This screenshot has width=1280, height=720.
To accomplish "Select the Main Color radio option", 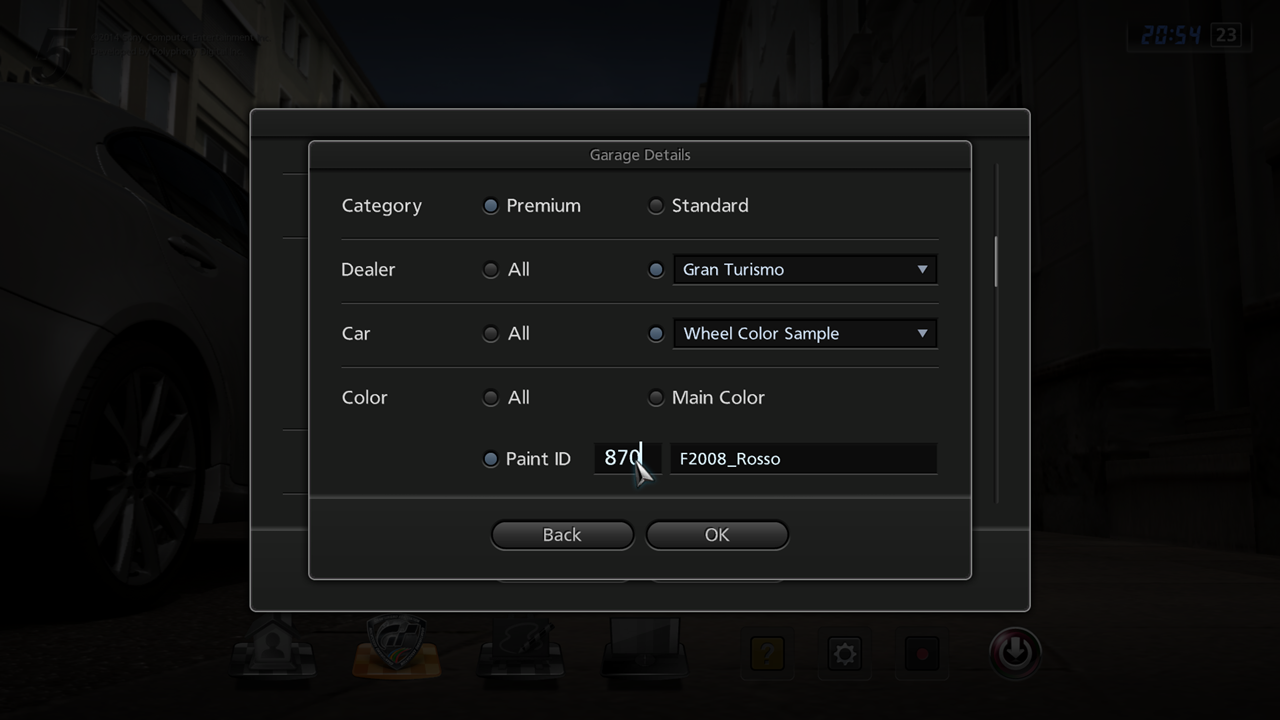I will (x=655, y=398).
